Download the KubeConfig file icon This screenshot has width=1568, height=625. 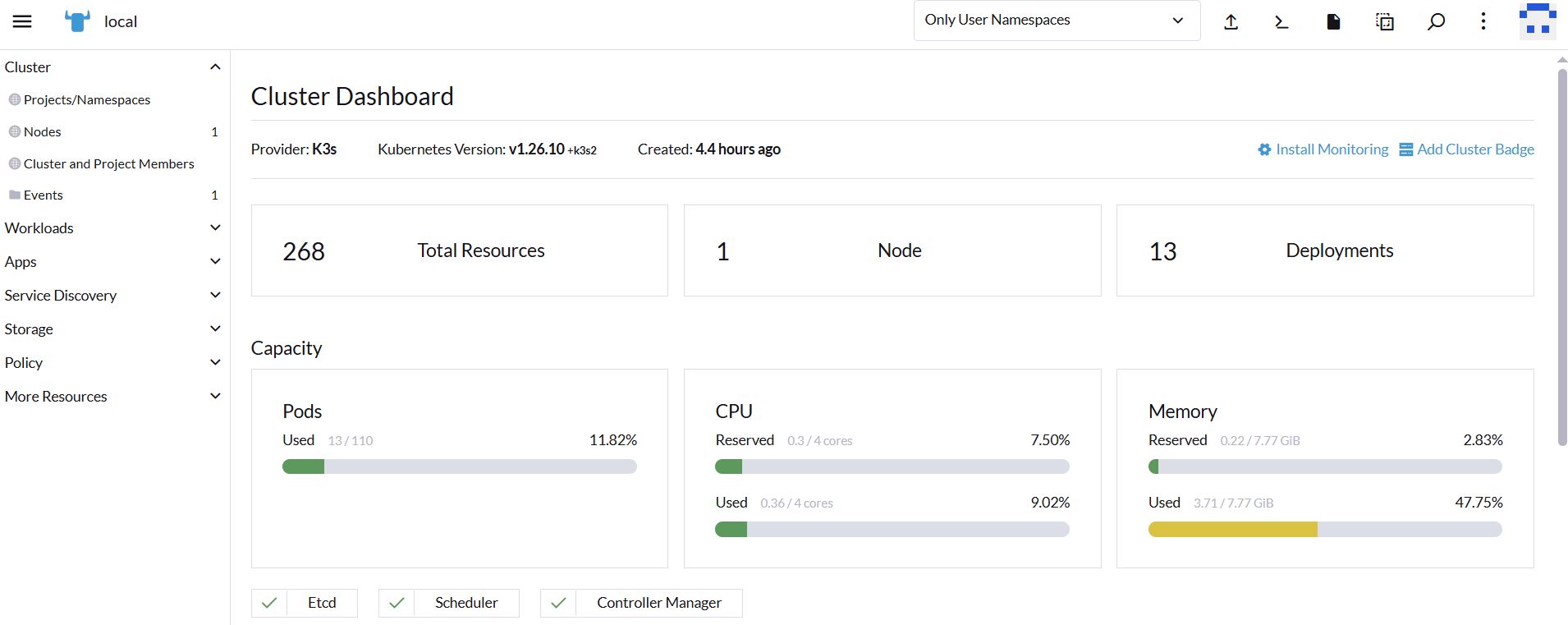[1333, 22]
